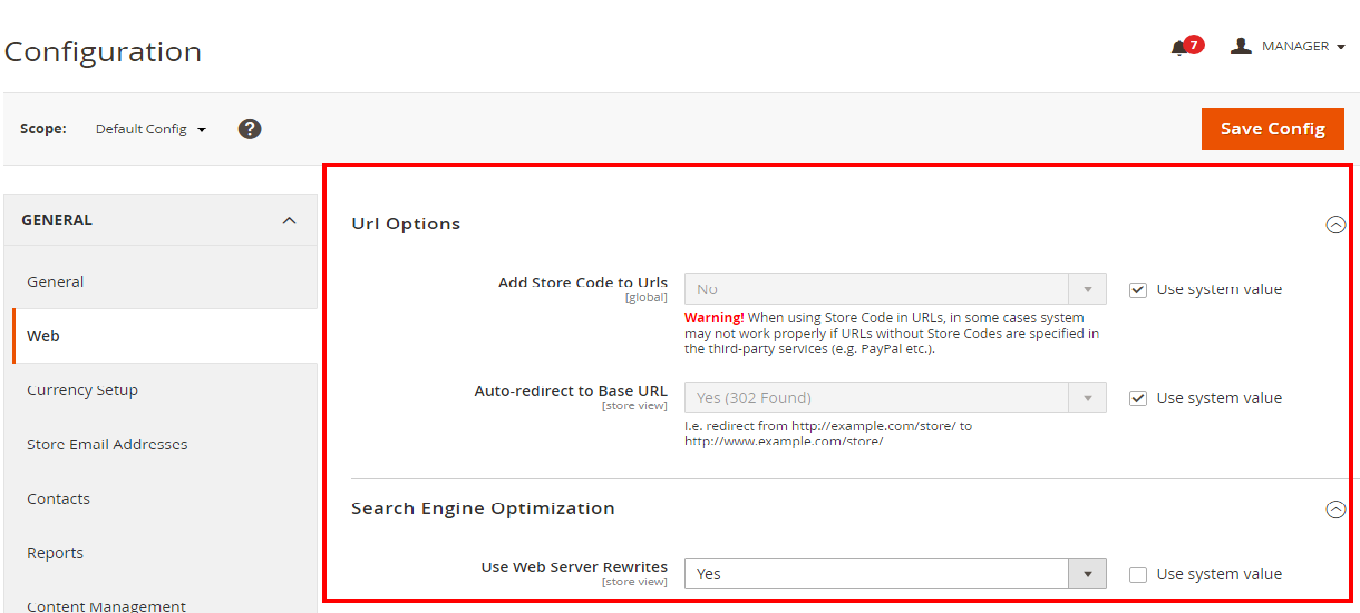This screenshot has width=1360, height=613.
Task: Collapse the Url Options section
Action: click(x=1335, y=225)
